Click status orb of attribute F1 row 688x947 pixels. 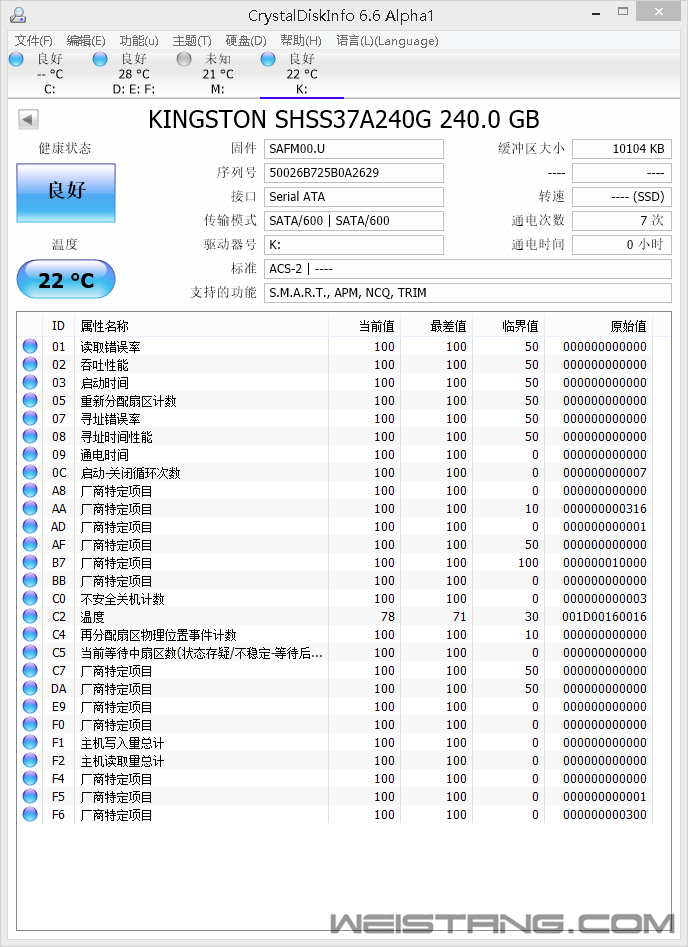point(30,742)
